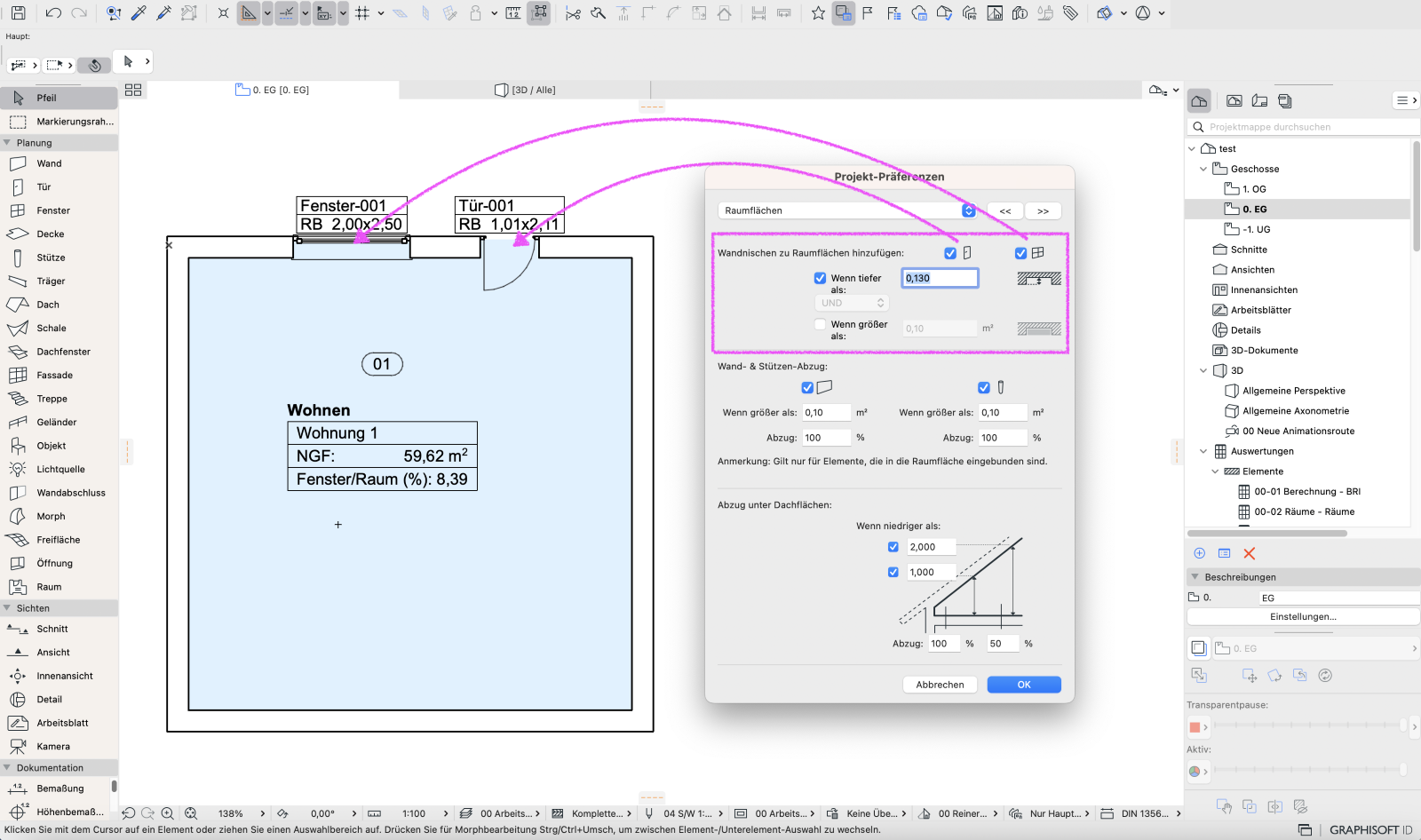Select the Bemaßung tool
Screen dimensions: 1421x840
point(59,788)
